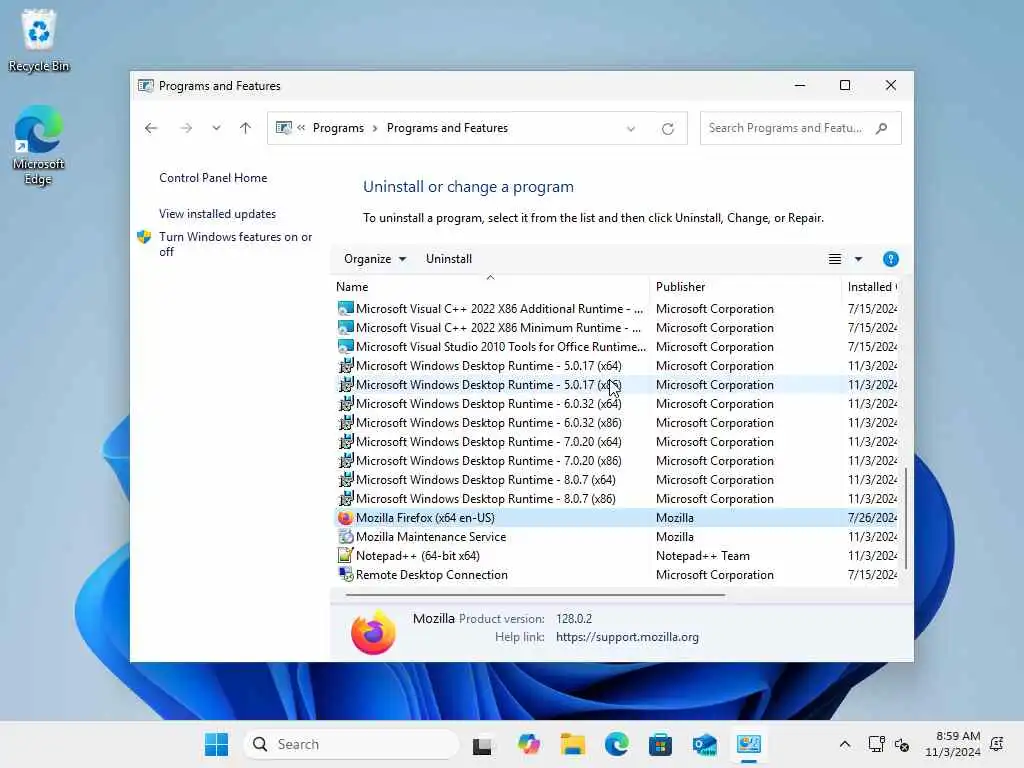The height and width of the screenshot is (768, 1024).
Task: Open Turn Windows features on or off
Action: point(235,244)
